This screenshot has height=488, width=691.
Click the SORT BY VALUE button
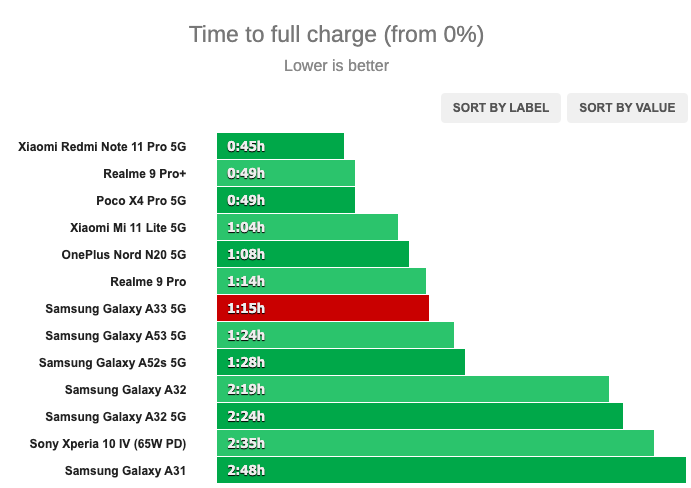click(x=627, y=108)
